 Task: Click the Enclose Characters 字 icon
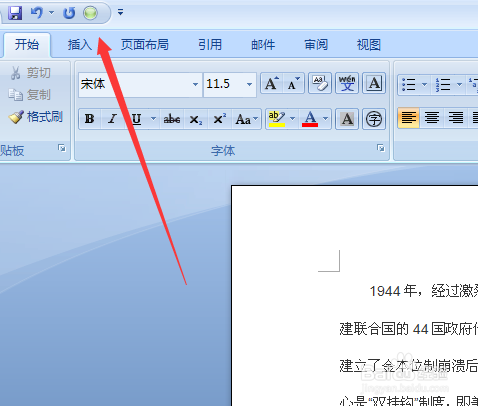374,119
